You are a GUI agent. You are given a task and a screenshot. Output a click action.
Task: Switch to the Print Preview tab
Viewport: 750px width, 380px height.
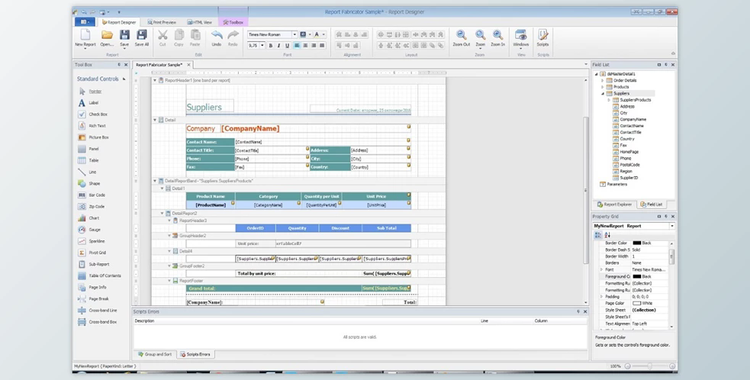162,22
